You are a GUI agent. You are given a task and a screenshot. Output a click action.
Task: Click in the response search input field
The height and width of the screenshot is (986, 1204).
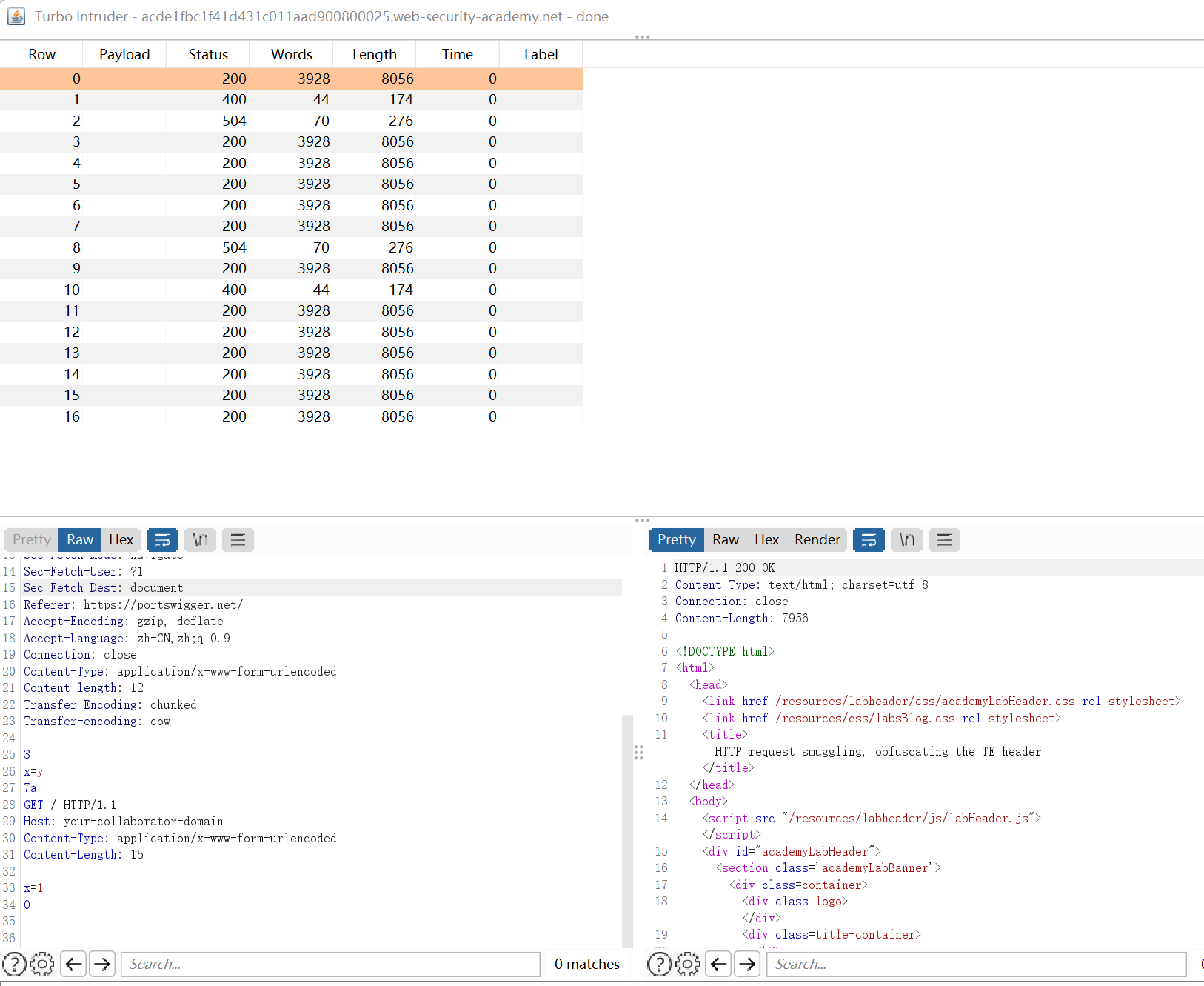pos(976,964)
